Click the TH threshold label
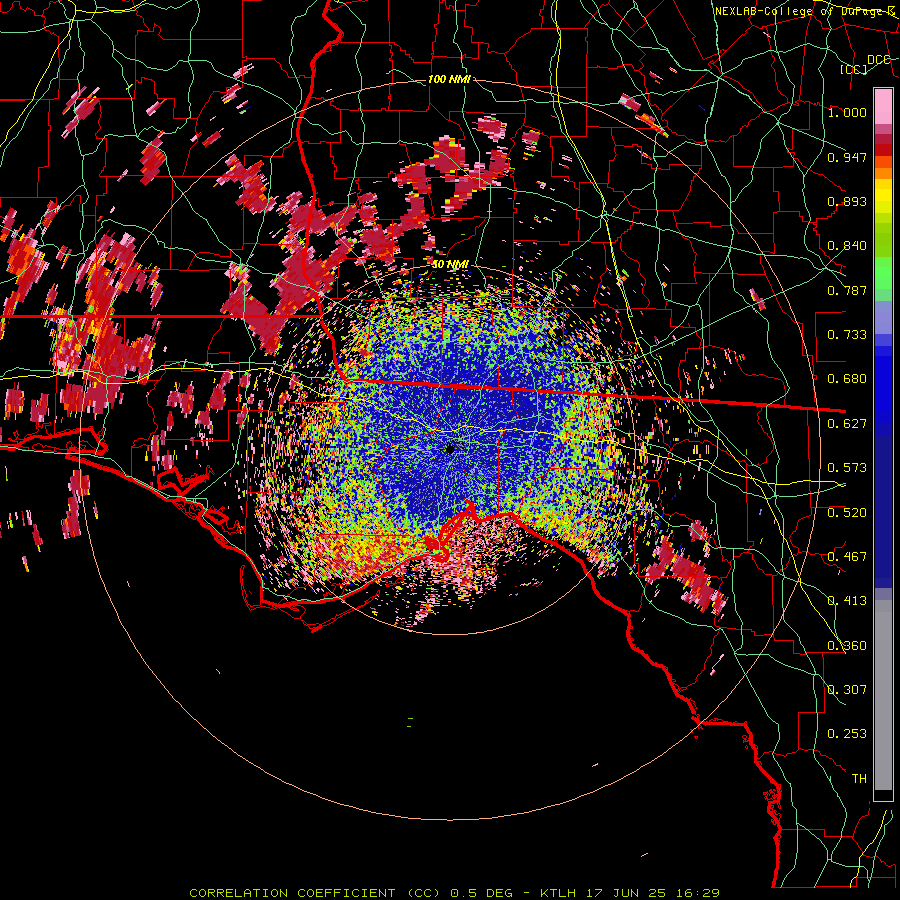Image resolution: width=900 pixels, height=900 pixels. pyautogui.click(x=859, y=779)
